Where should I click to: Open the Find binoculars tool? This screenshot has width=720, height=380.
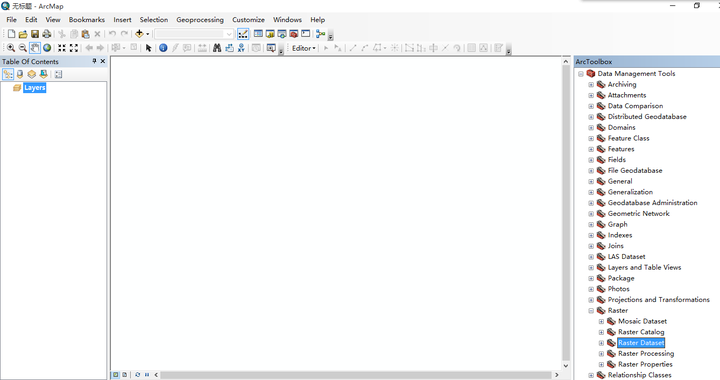217,48
